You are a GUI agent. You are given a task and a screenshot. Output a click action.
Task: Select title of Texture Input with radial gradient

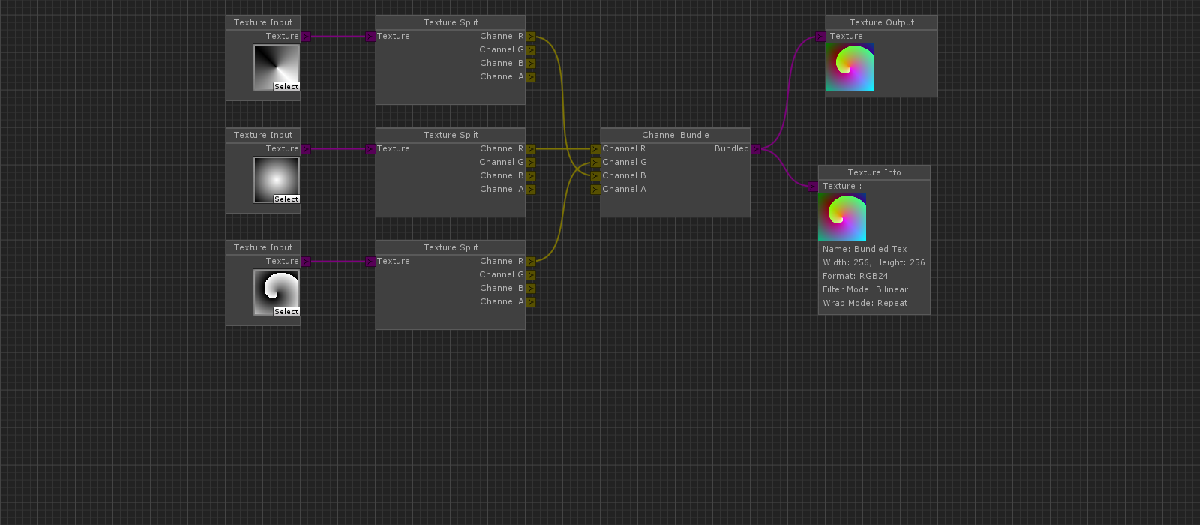(x=263, y=134)
